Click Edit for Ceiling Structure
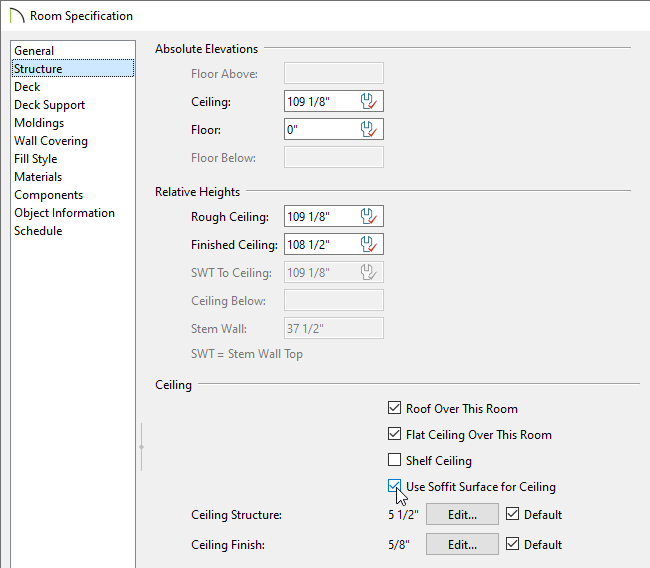The image size is (650, 568). point(462,515)
